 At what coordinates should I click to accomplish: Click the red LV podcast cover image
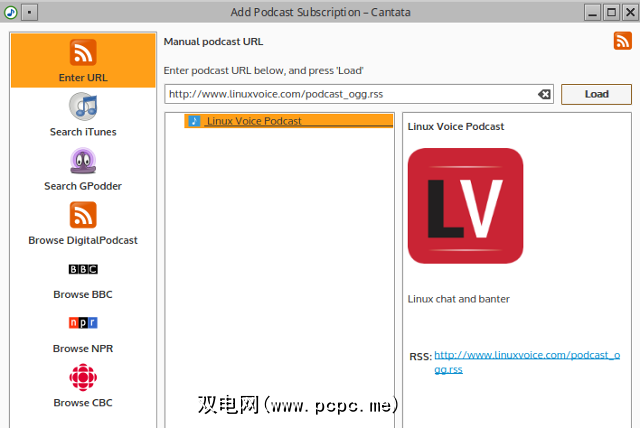coord(465,206)
